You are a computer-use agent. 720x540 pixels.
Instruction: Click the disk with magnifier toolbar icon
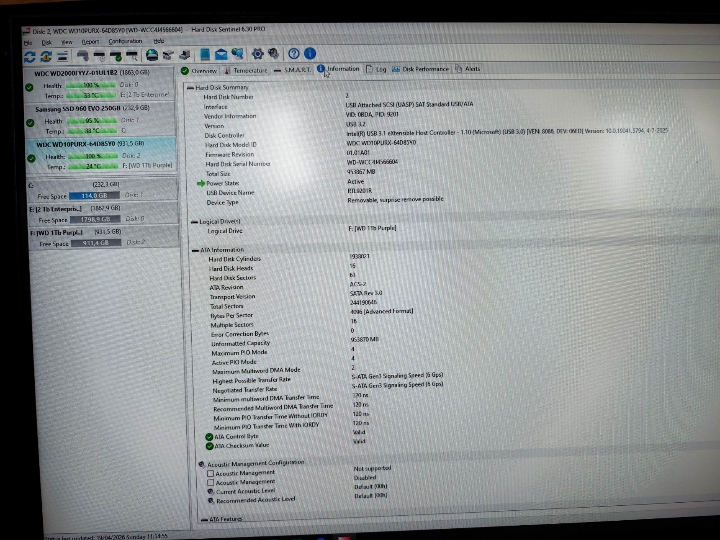132,56
